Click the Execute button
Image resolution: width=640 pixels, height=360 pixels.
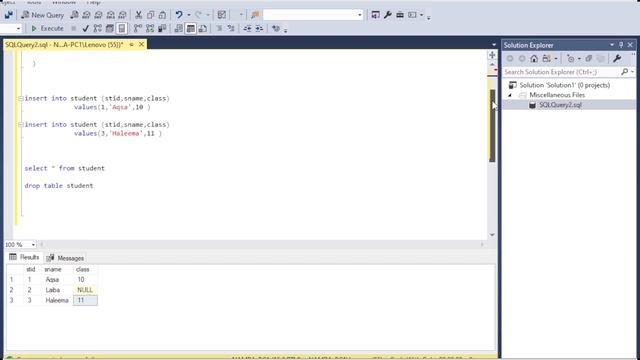click(47, 28)
